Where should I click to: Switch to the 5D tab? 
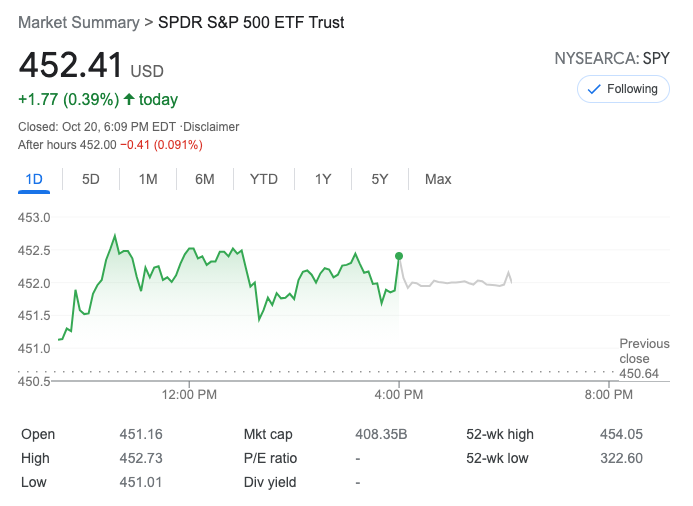tap(91, 179)
